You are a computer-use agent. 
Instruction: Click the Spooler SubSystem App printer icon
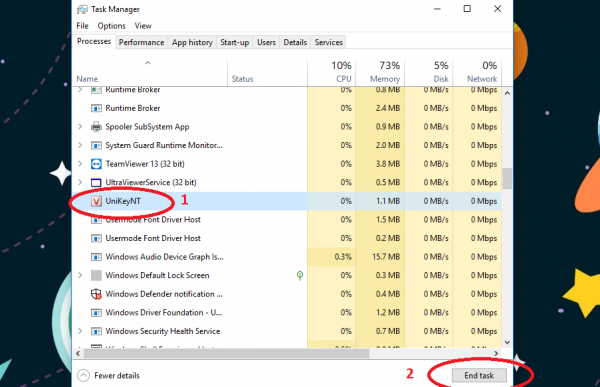[96, 127]
